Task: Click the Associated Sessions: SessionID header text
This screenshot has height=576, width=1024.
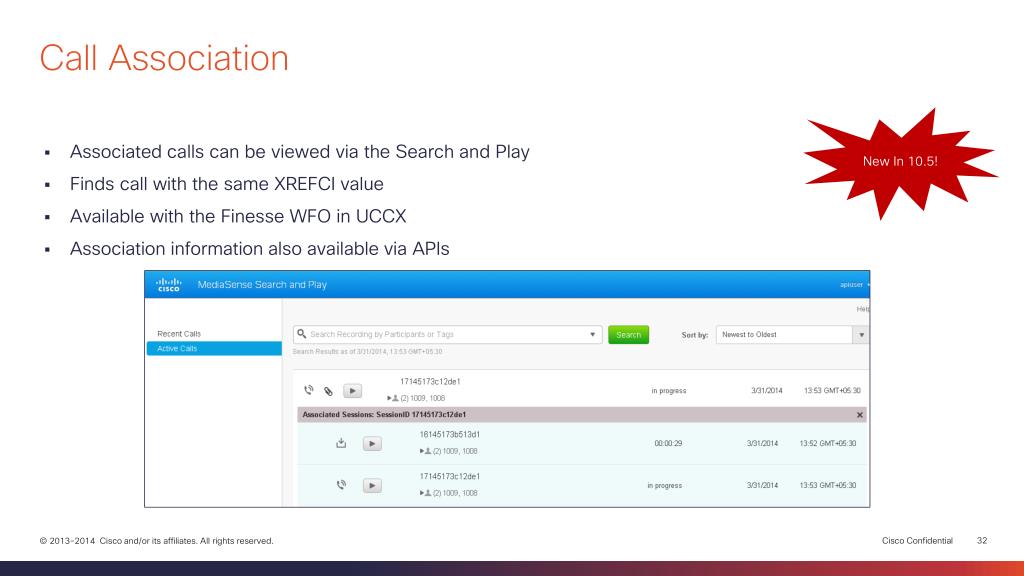Action: (x=384, y=415)
